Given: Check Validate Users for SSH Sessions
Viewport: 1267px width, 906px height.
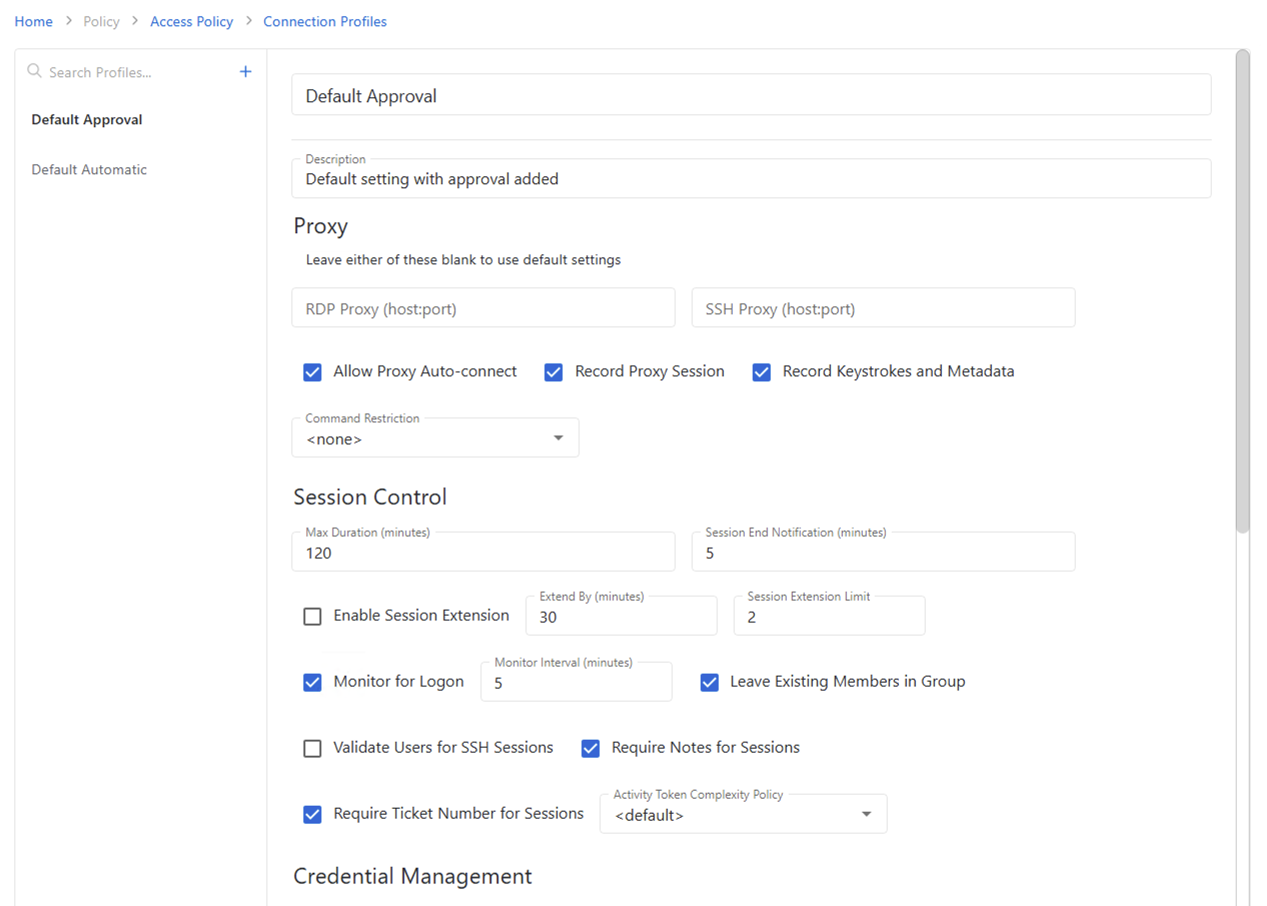Looking at the screenshot, I should (x=312, y=747).
